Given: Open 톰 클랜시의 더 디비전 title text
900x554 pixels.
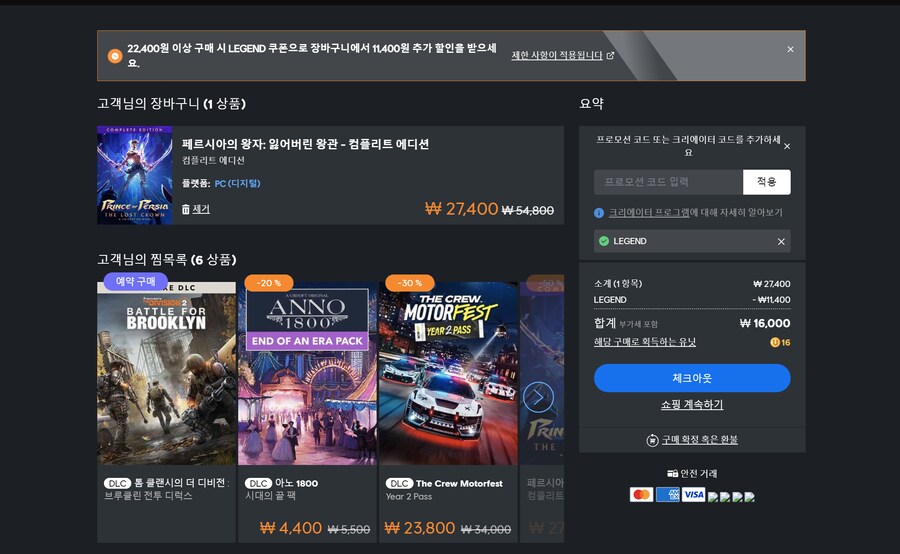Looking at the screenshot, I should 181,483.
